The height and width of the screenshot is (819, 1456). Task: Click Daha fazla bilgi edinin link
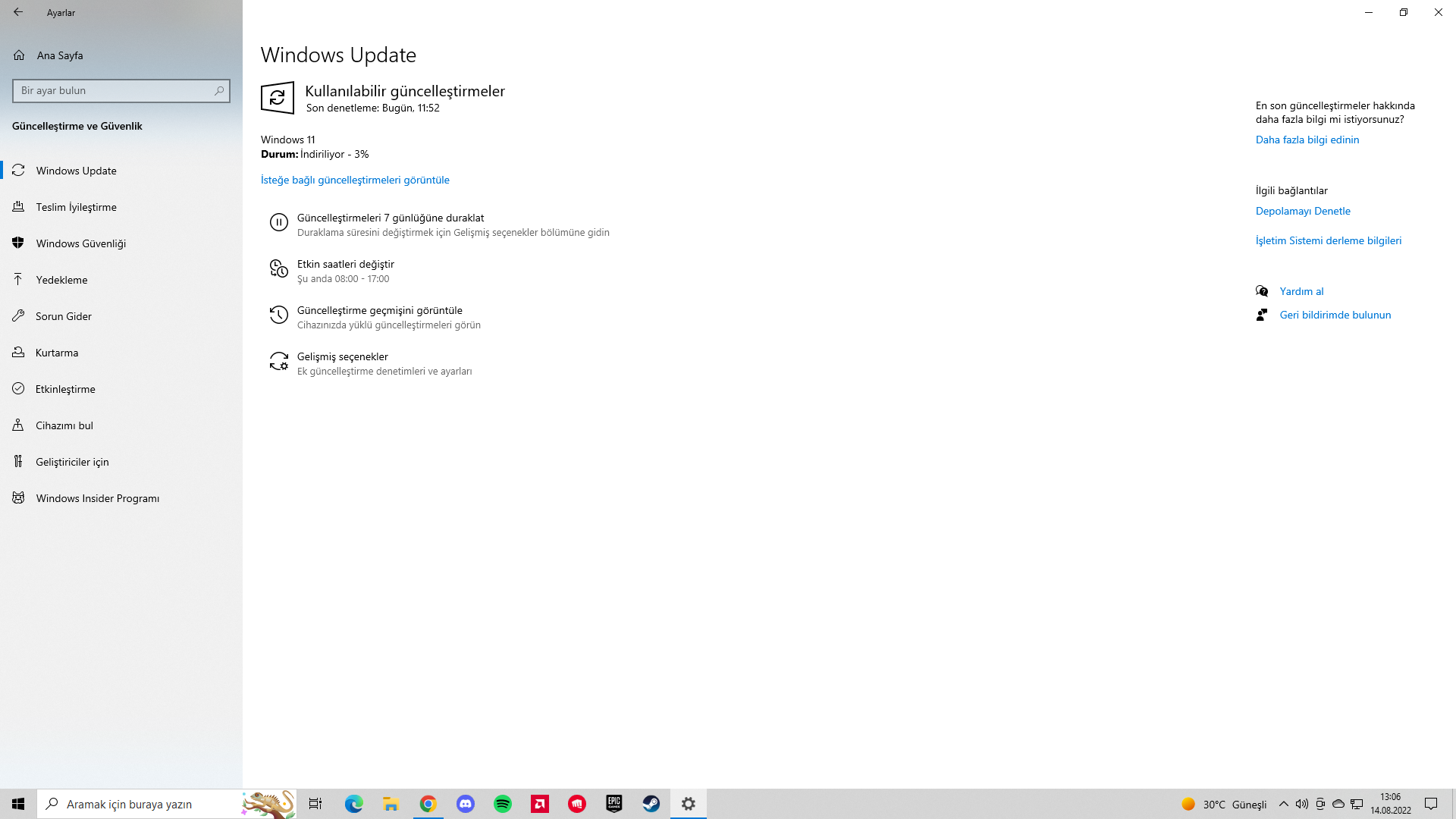1307,140
